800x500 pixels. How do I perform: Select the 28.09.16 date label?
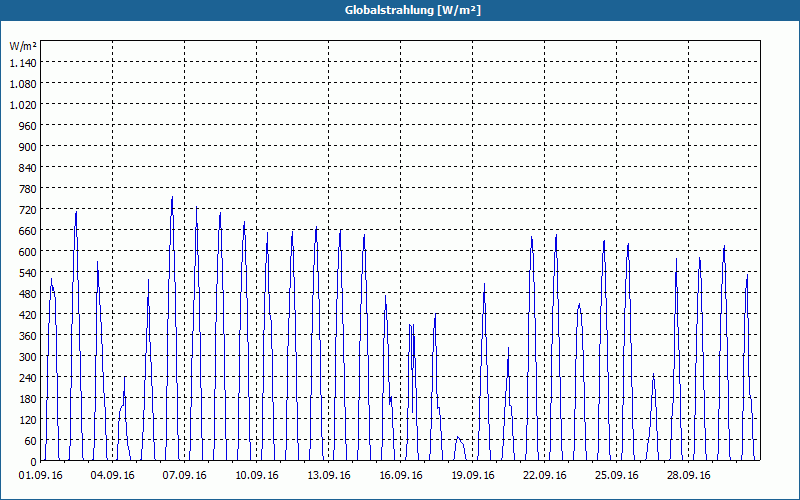(x=688, y=475)
